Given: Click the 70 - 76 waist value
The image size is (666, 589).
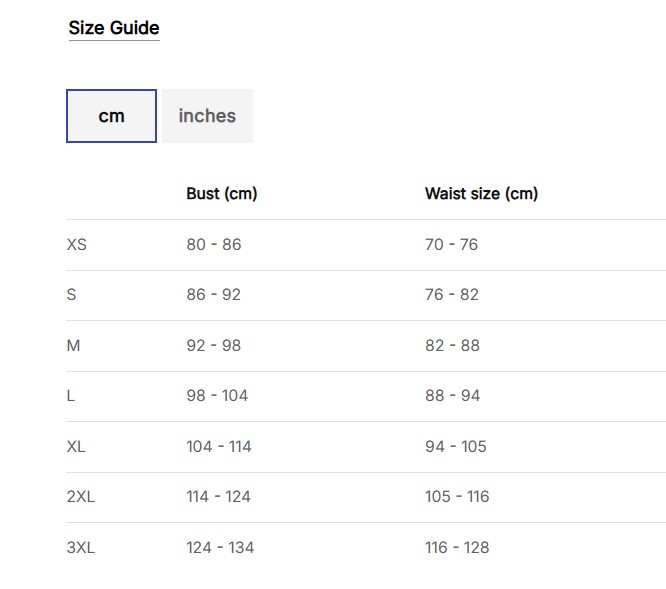Looking at the screenshot, I should pyautogui.click(x=451, y=245).
